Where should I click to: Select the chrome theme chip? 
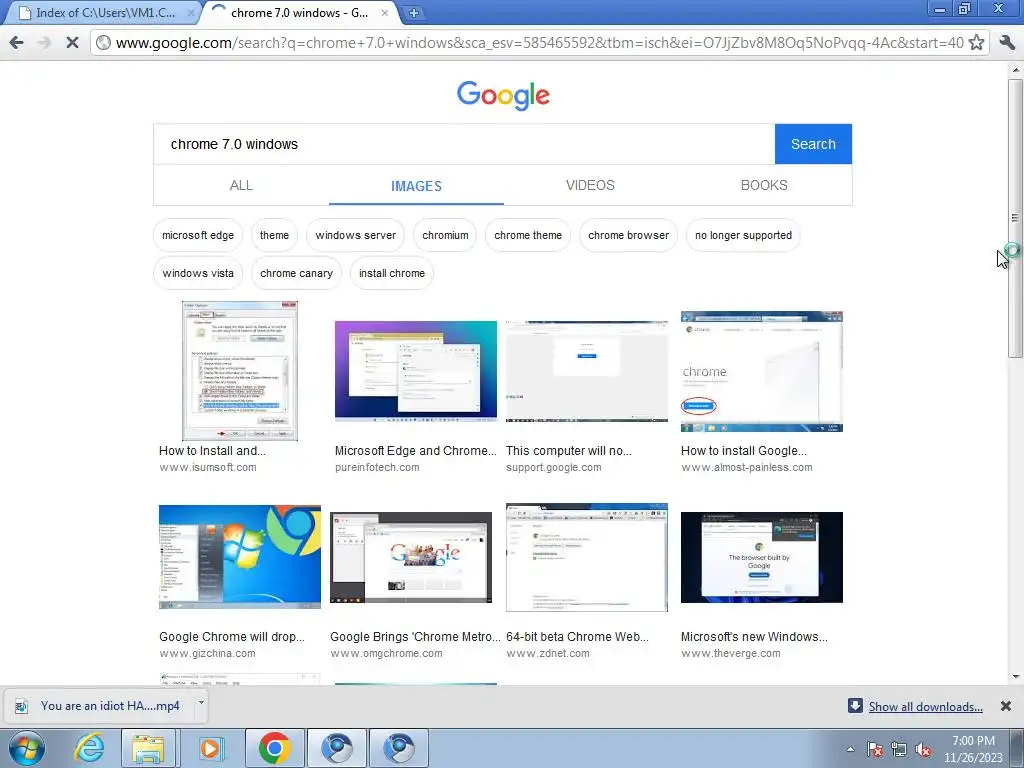click(x=528, y=235)
